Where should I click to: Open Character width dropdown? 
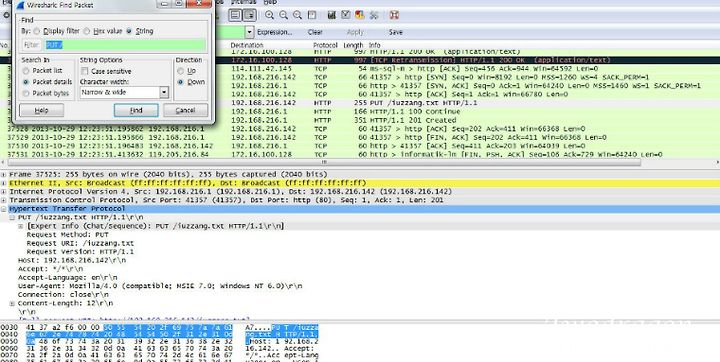(x=164, y=92)
